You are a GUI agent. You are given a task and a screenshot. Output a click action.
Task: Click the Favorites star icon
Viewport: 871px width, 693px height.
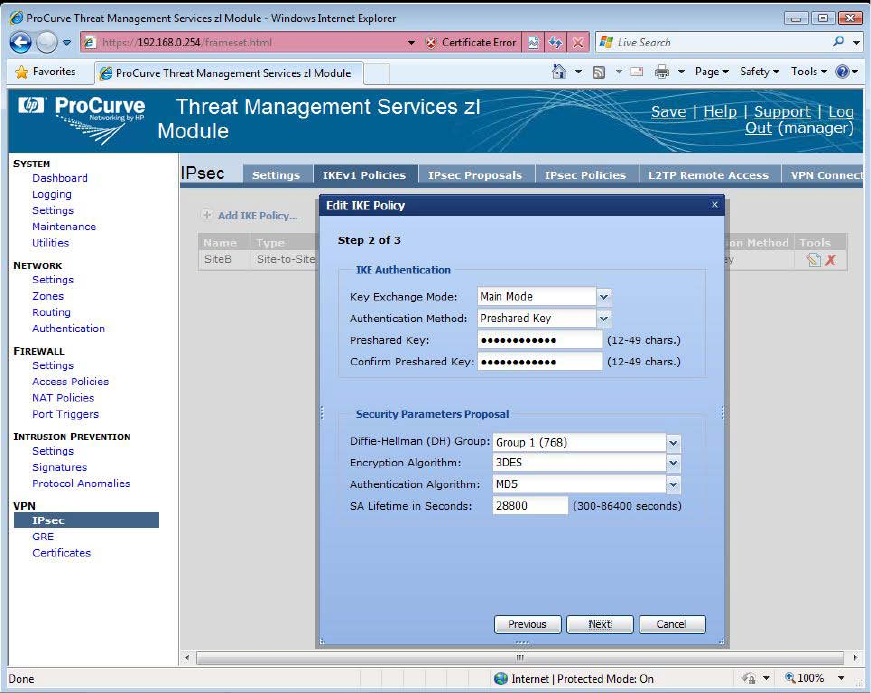click(22, 72)
